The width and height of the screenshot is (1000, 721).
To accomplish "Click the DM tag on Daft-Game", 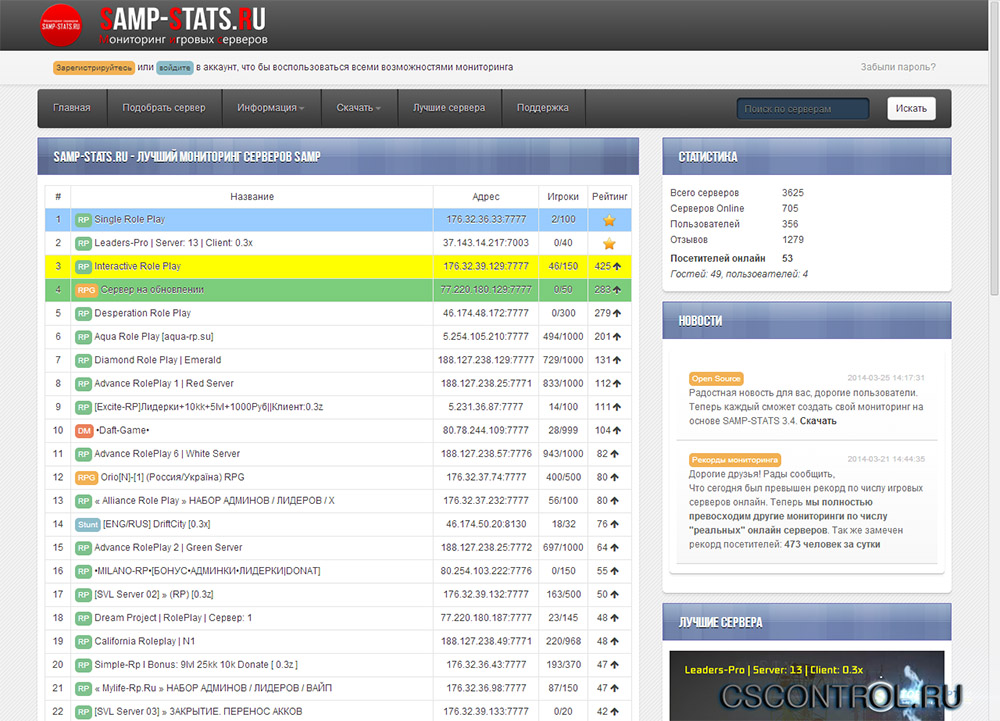I will tap(84, 431).
